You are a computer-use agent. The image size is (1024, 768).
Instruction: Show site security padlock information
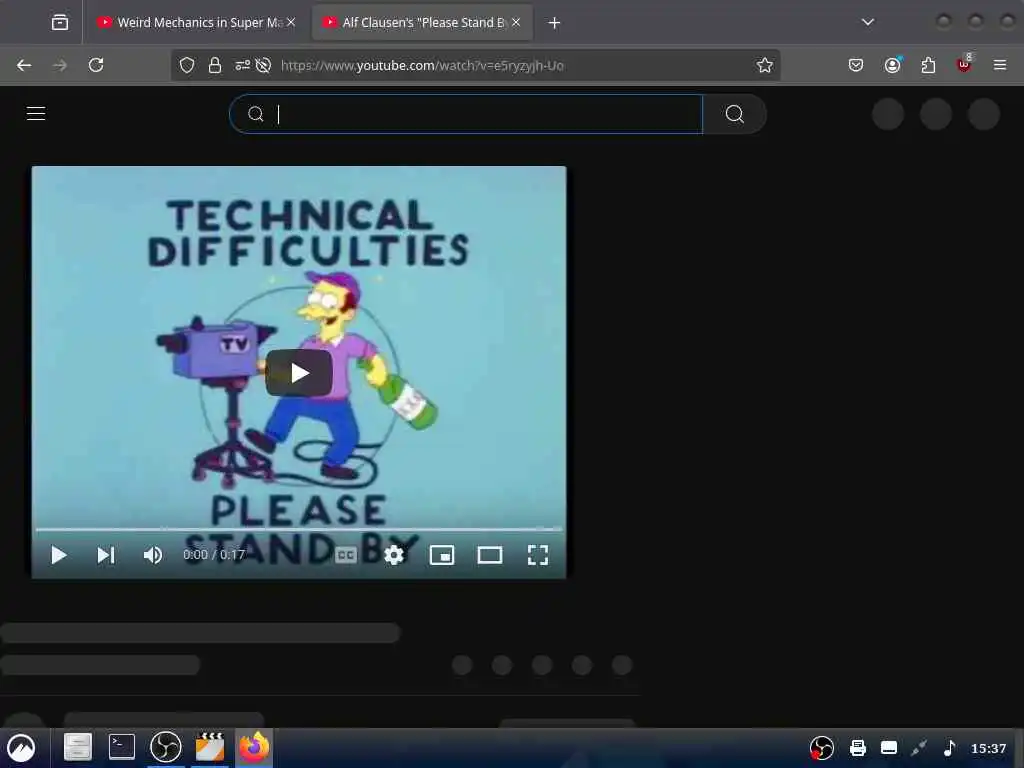click(x=215, y=65)
